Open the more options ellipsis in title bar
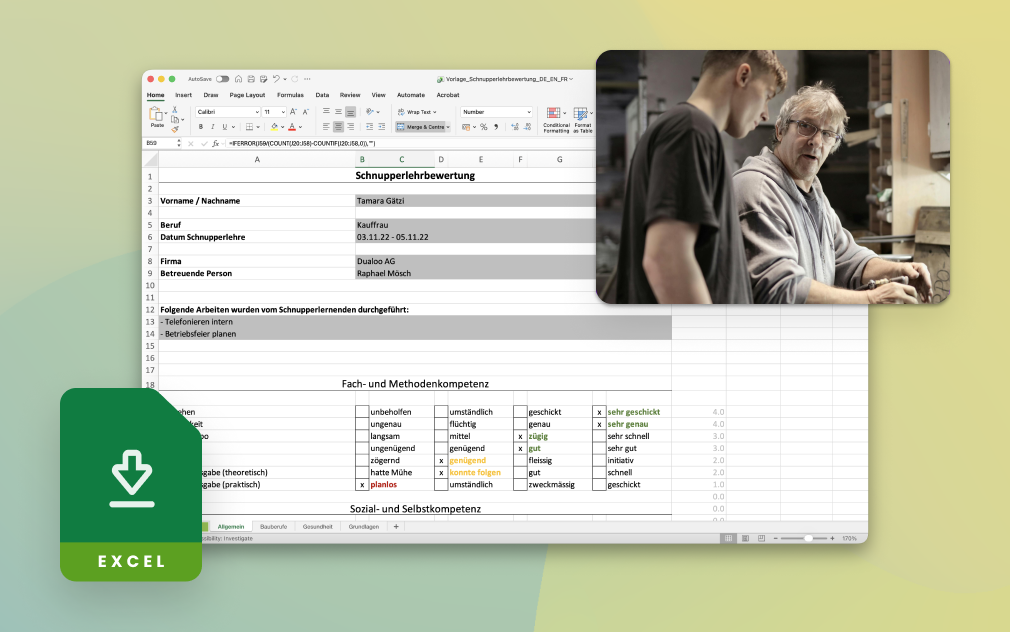1010x632 pixels. [307, 79]
